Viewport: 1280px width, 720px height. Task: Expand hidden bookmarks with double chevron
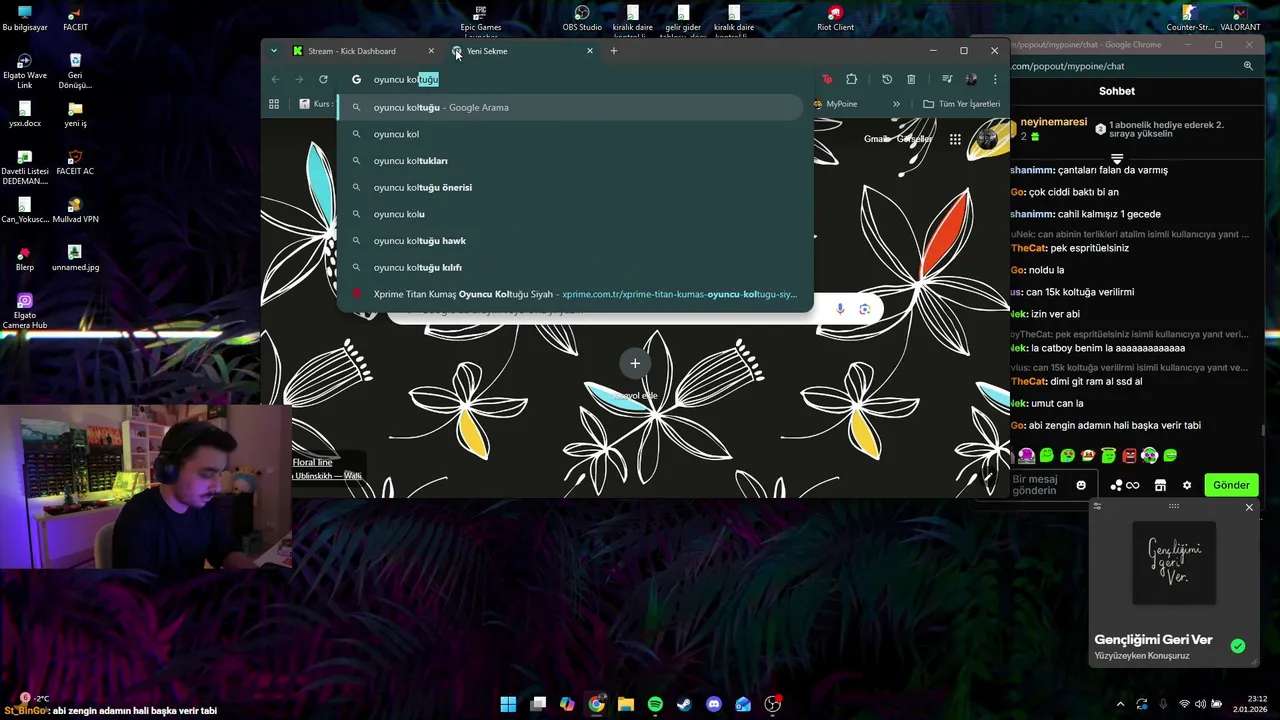pyautogui.click(x=896, y=104)
